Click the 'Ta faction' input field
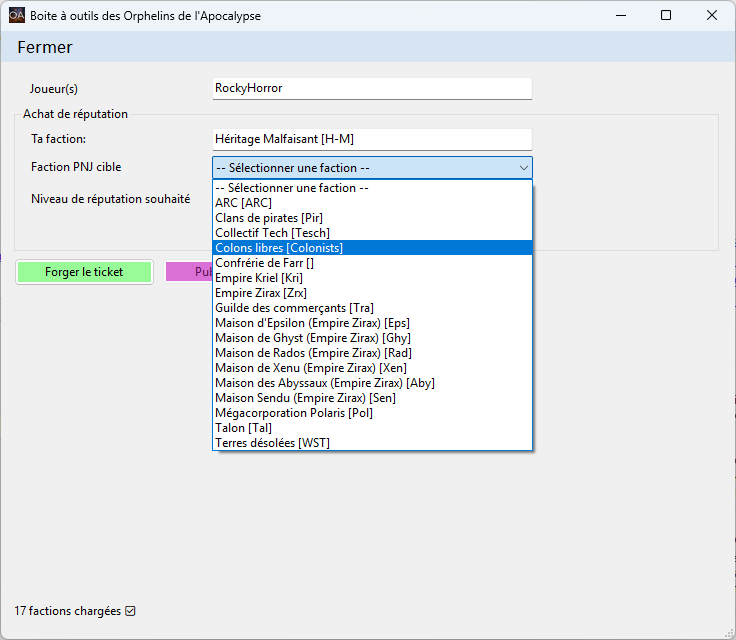 coord(372,139)
